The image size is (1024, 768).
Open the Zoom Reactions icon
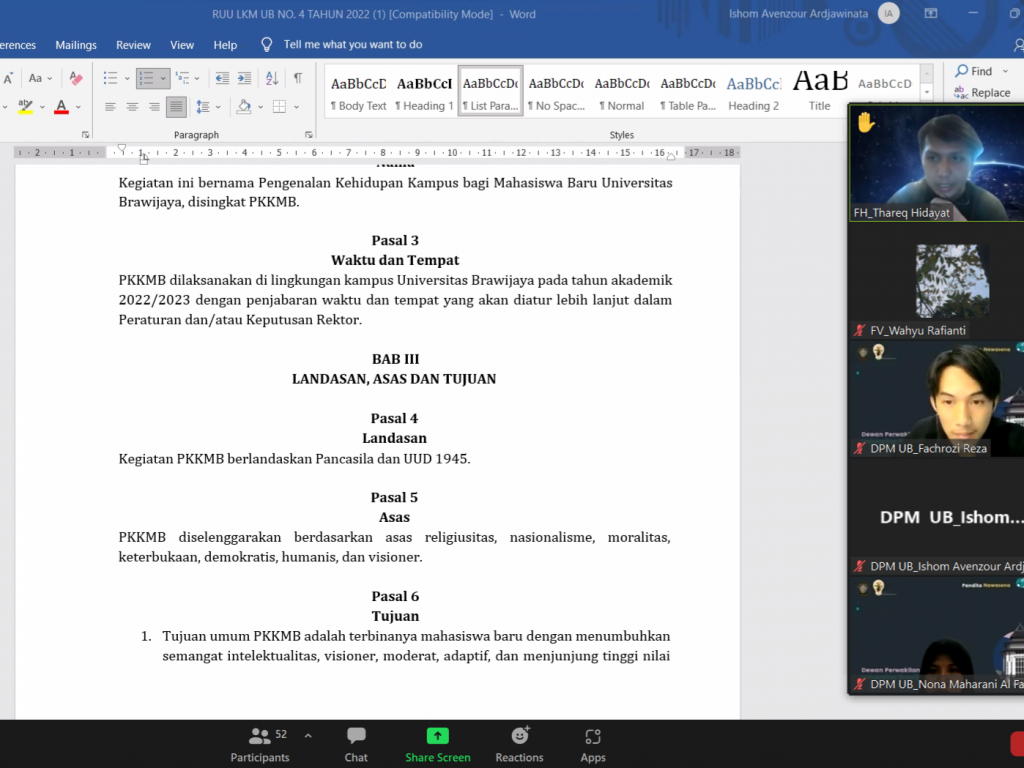[519, 744]
